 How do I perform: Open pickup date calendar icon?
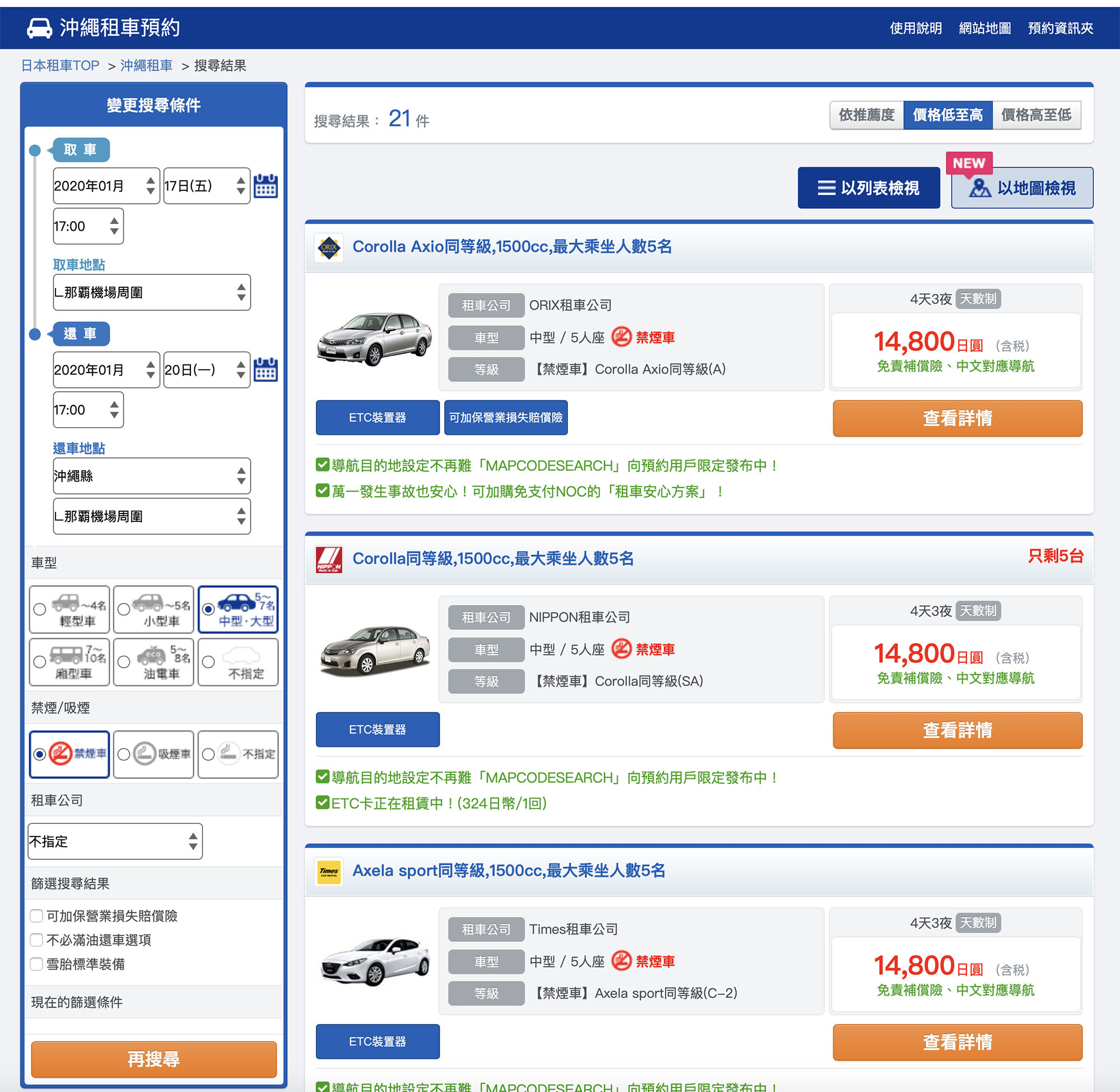click(265, 186)
